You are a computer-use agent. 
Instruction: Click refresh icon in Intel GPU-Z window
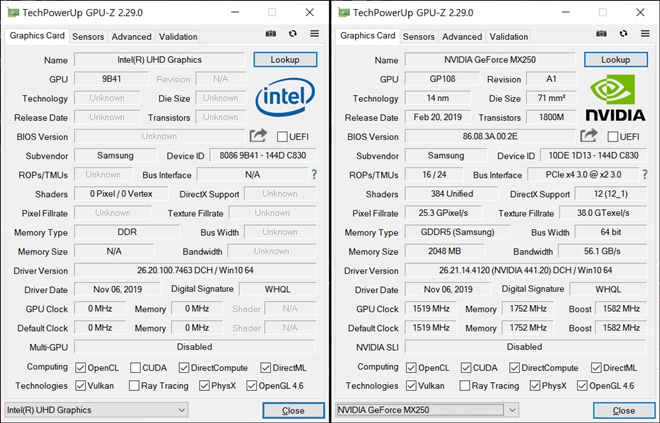point(293,34)
